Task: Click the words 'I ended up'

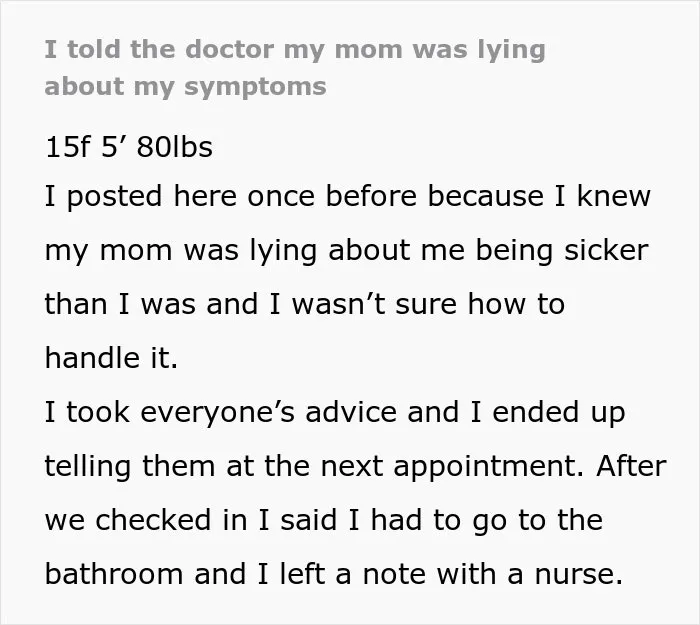Action: click(548, 412)
